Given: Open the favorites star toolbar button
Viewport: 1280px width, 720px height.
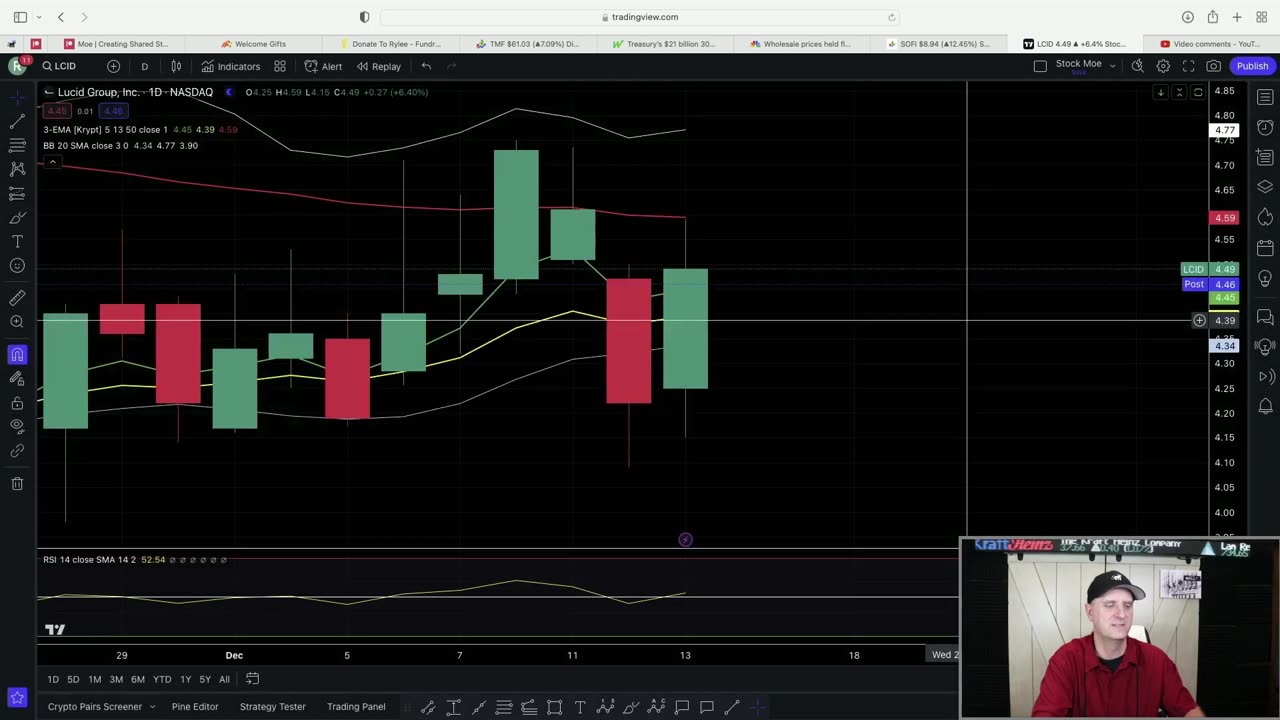Looking at the screenshot, I should [x=17, y=697].
